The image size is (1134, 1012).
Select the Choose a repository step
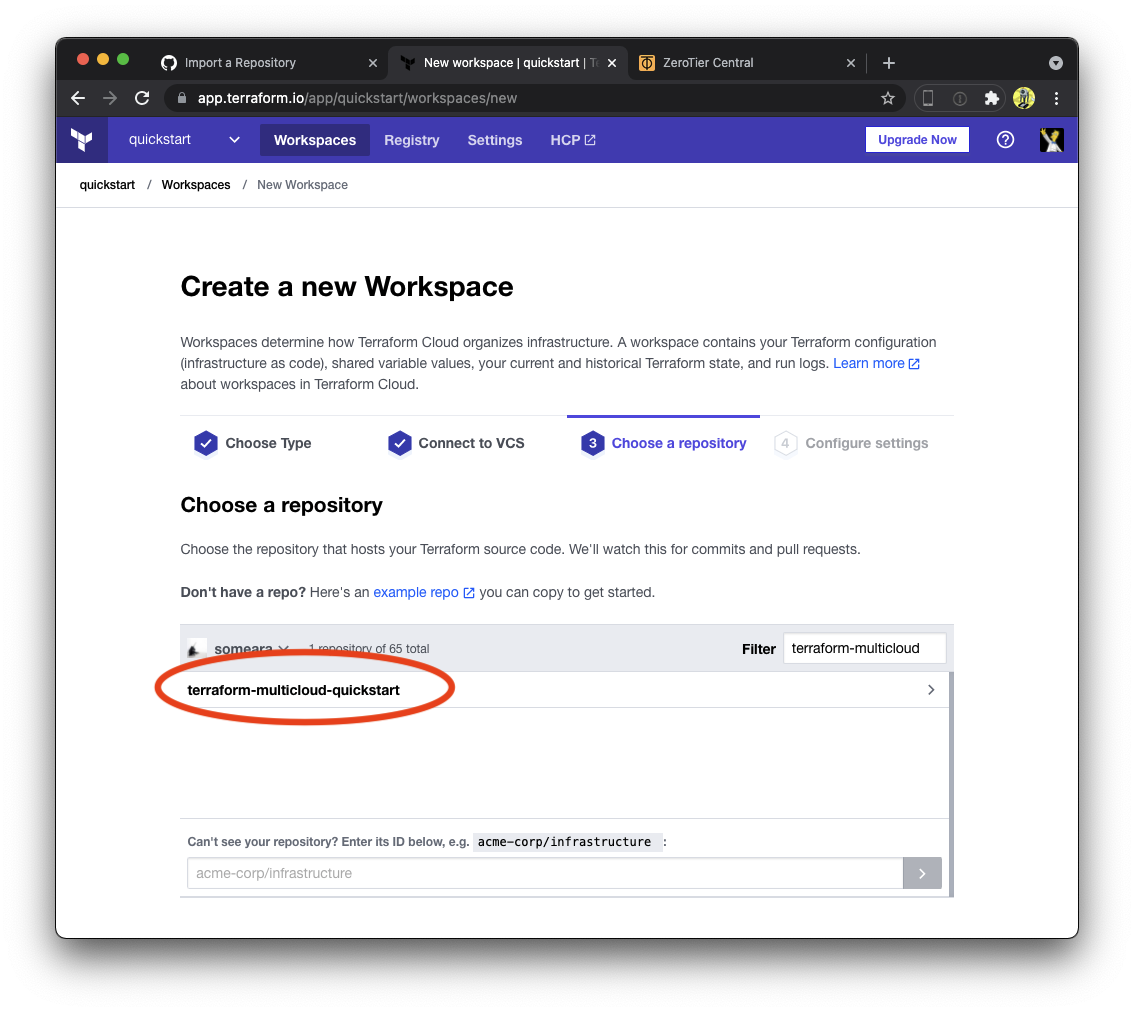663,443
